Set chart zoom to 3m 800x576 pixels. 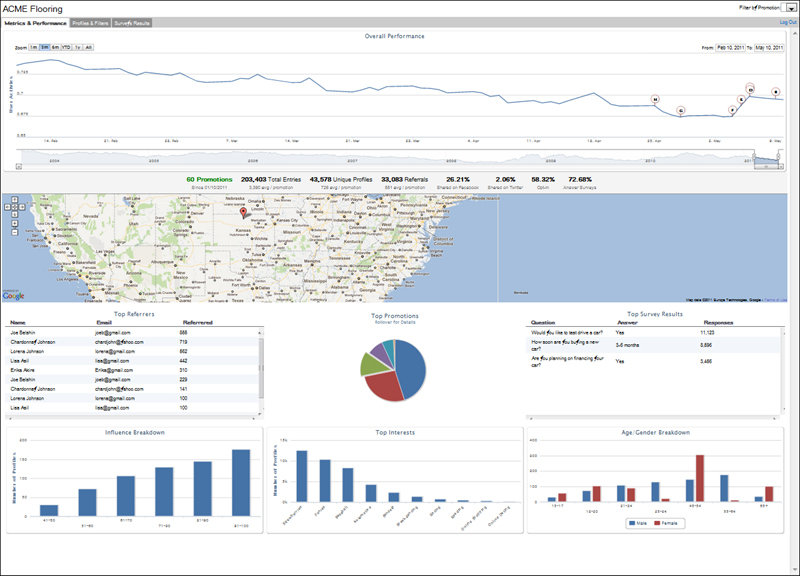tap(44, 47)
